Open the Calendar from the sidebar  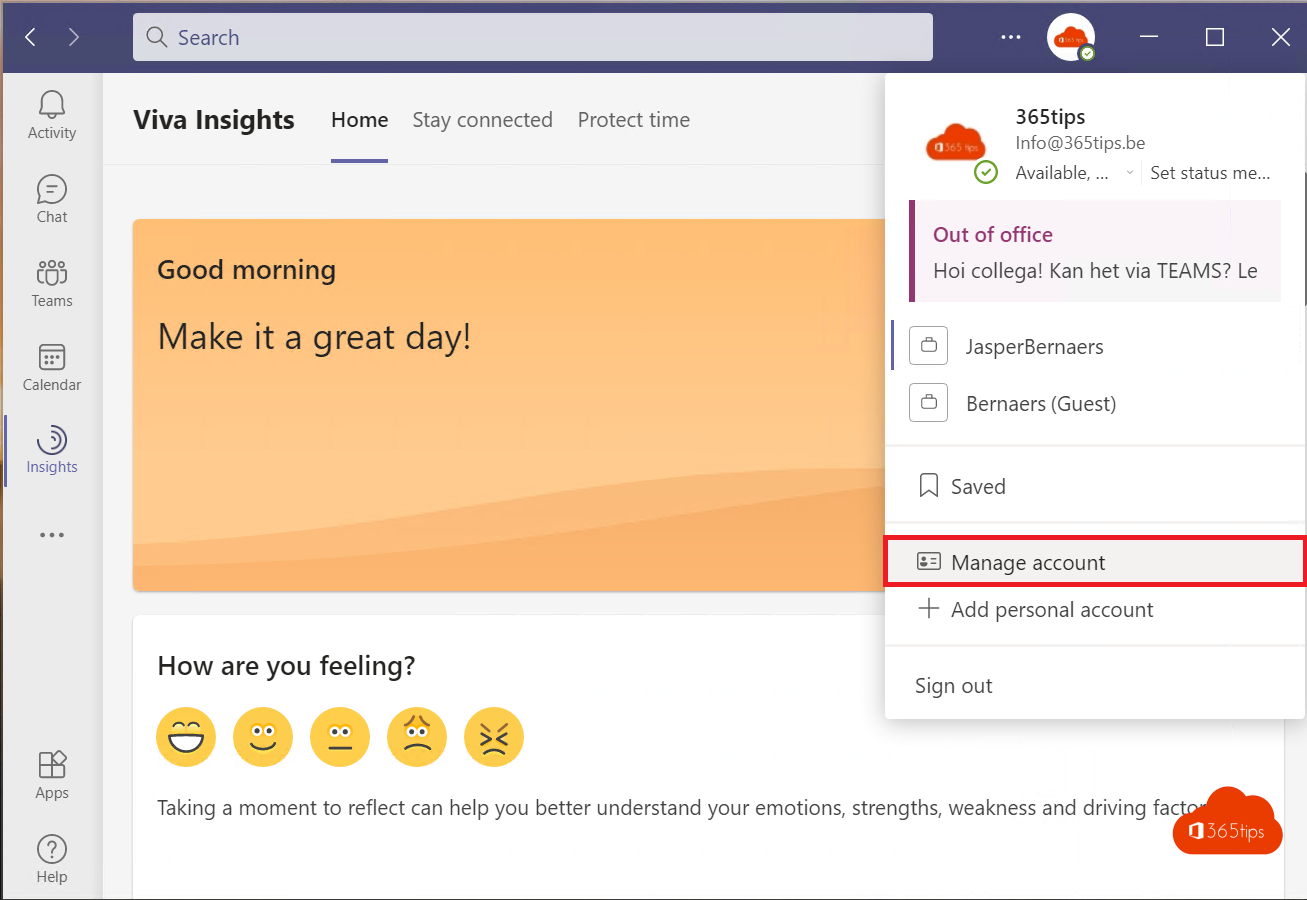click(51, 363)
